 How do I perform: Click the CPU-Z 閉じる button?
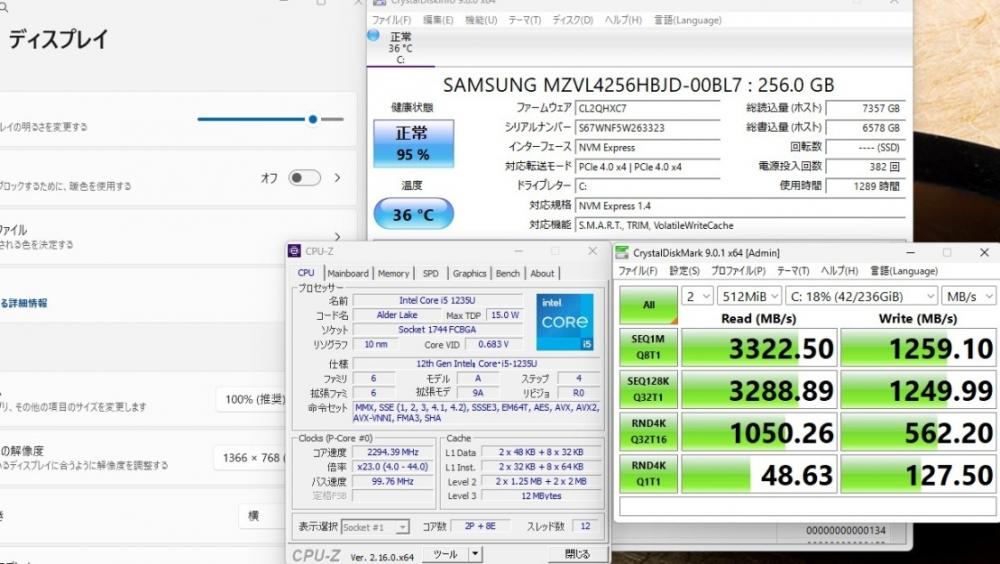pos(577,554)
